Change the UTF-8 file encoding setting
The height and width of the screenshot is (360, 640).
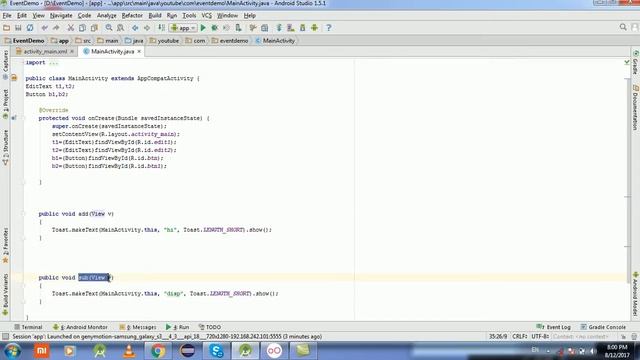coord(540,336)
